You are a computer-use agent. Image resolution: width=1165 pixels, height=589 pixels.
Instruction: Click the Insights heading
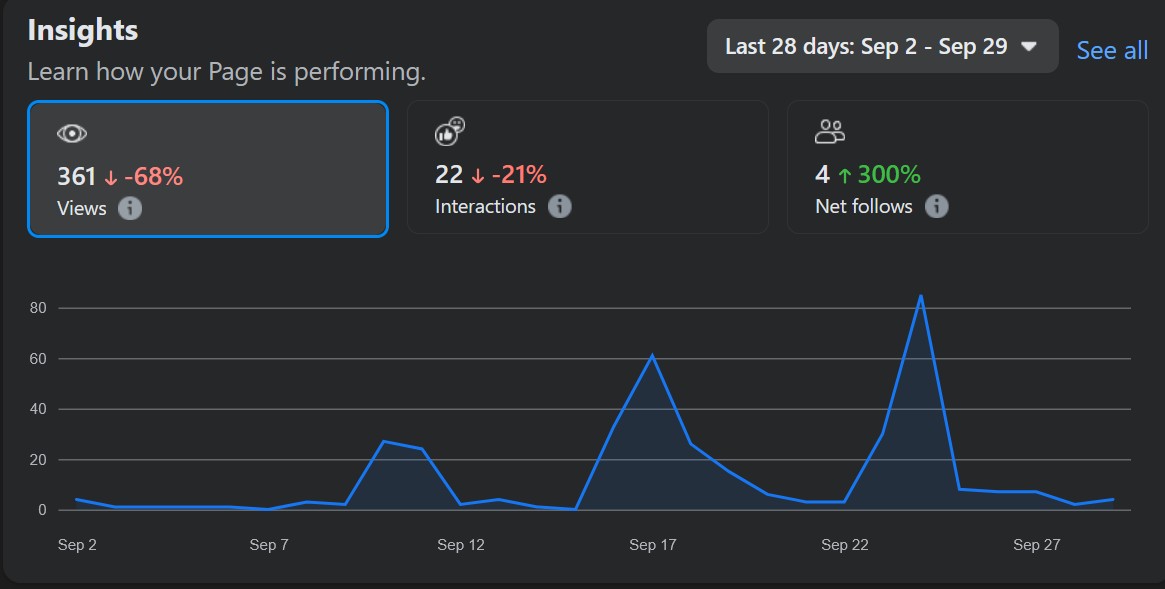(82, 30)
